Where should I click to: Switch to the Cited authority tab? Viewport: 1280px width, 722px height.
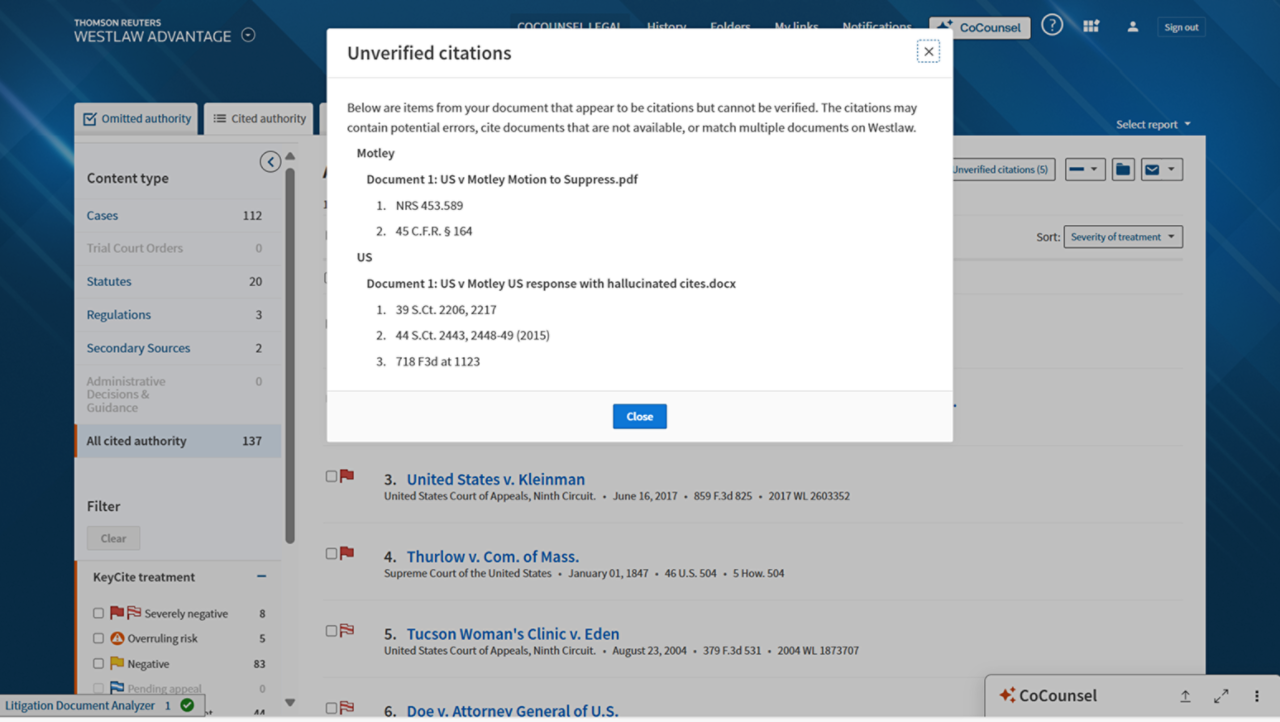259,119
